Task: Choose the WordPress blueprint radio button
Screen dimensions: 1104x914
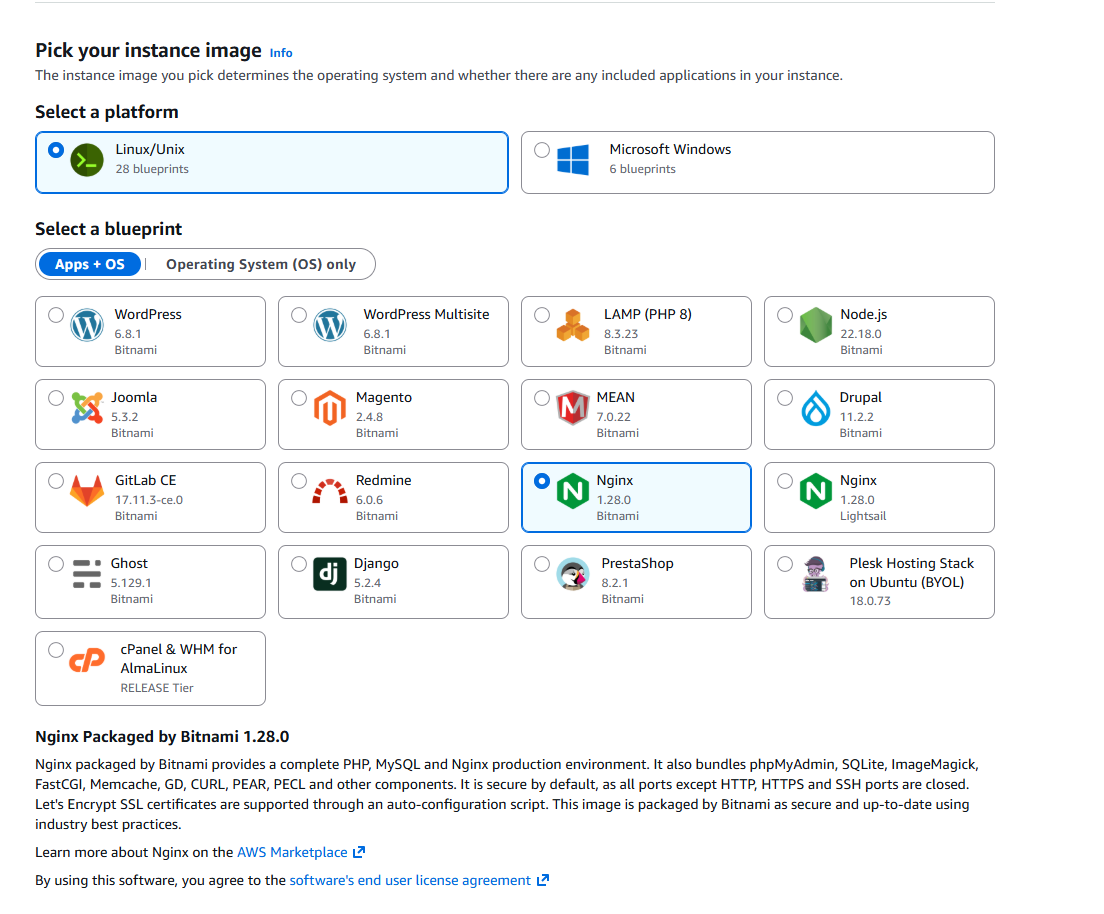Action: pyautogui.click(x=56, y=315)
